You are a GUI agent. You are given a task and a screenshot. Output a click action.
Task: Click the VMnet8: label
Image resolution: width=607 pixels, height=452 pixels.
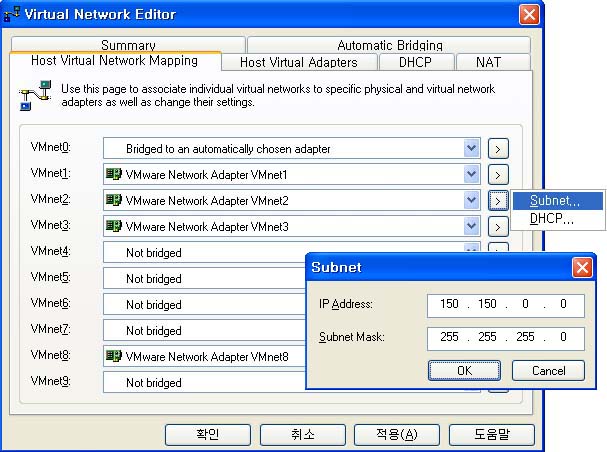pyautogui.click(x=51, y=355)
